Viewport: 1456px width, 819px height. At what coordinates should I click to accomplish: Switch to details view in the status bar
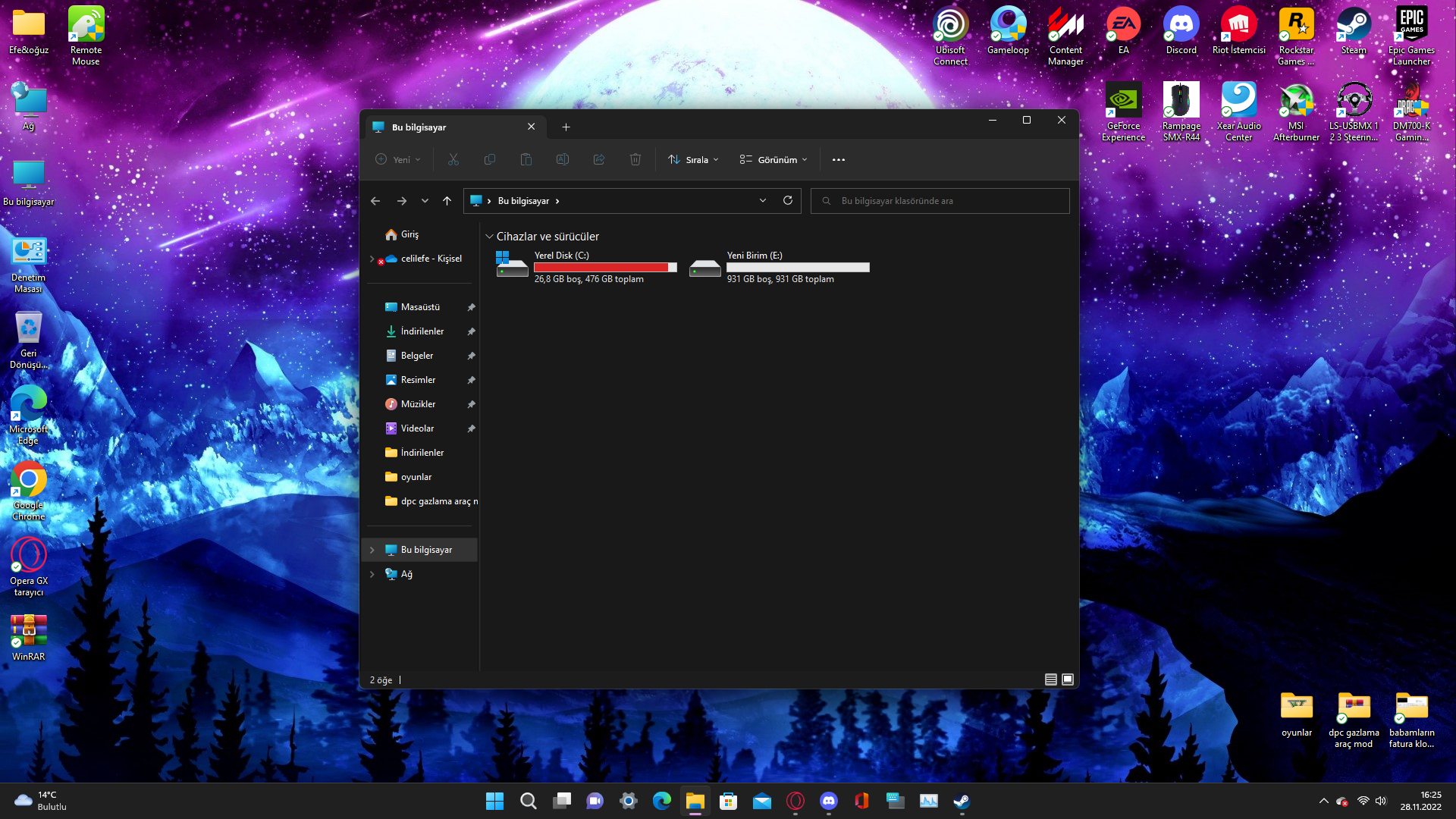(x=1050, y=679)
